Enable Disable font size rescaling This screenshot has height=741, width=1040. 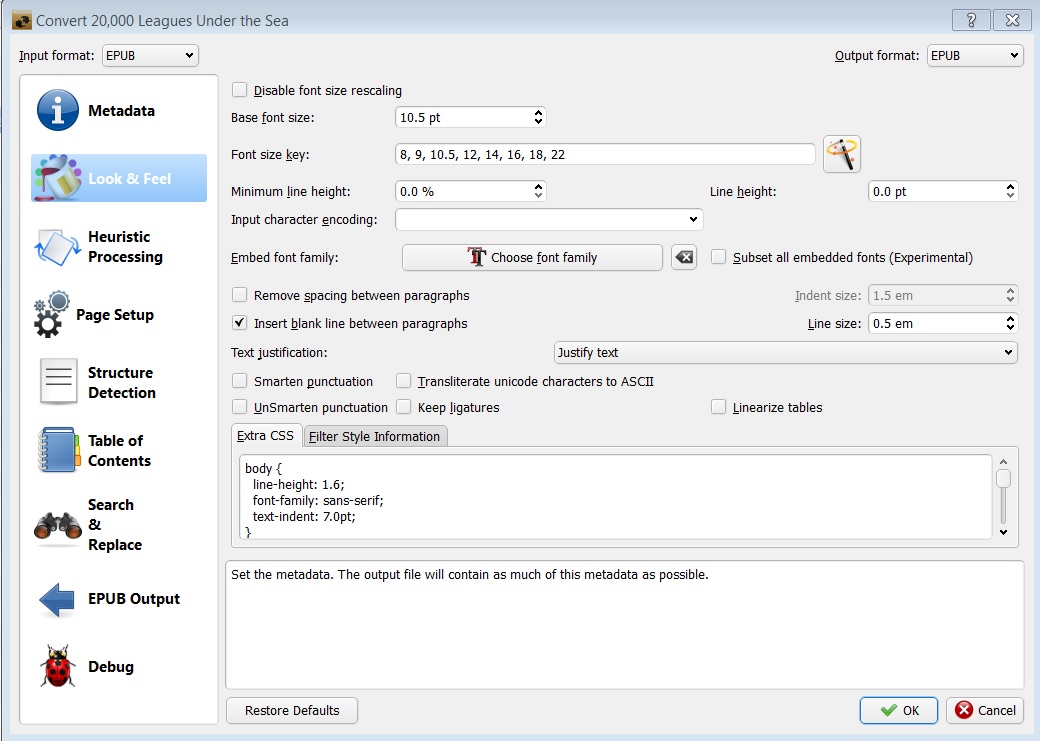(x=239, y=90)
